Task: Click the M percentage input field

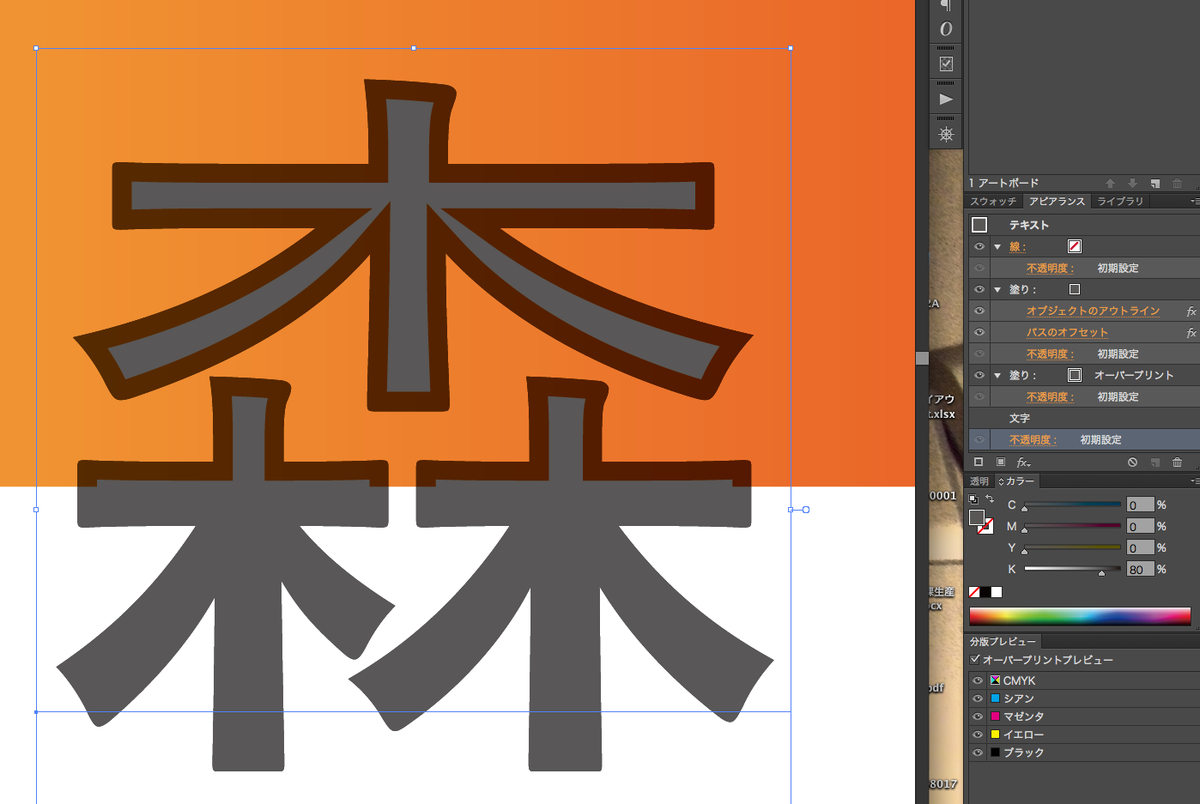Action: (1140, 526)
